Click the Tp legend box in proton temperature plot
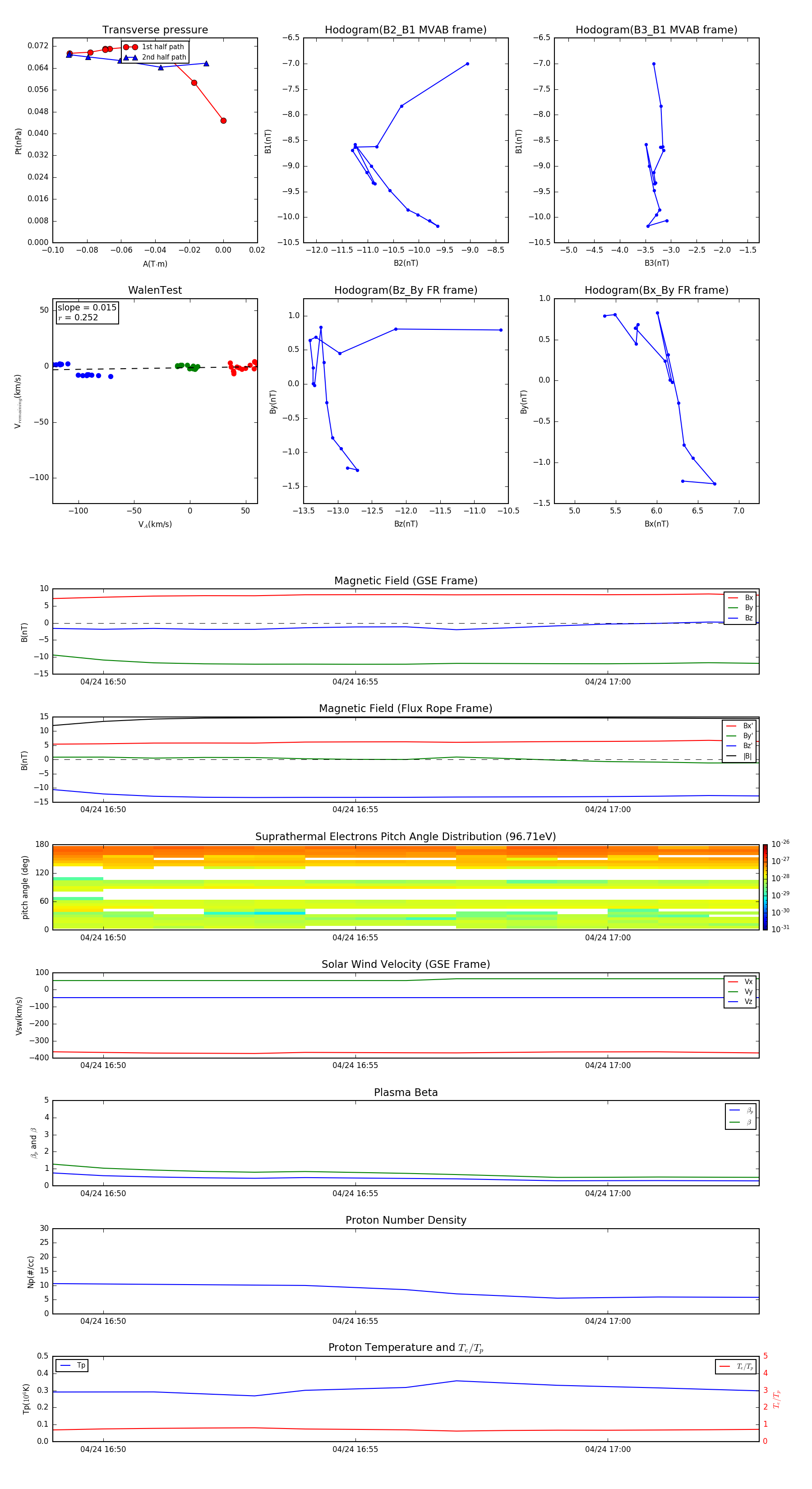This screenshot has height=1489, width=812. [x=72, y=1365]
